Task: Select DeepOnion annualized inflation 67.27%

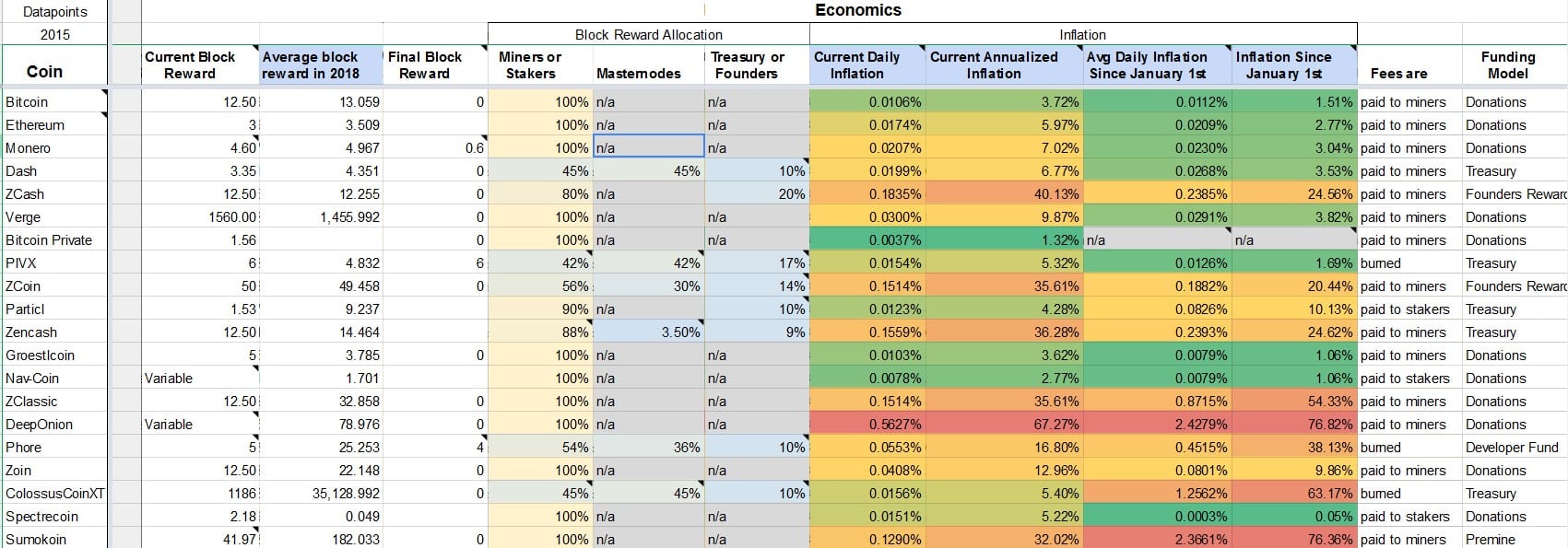Action: click(x=1004, y=424)
